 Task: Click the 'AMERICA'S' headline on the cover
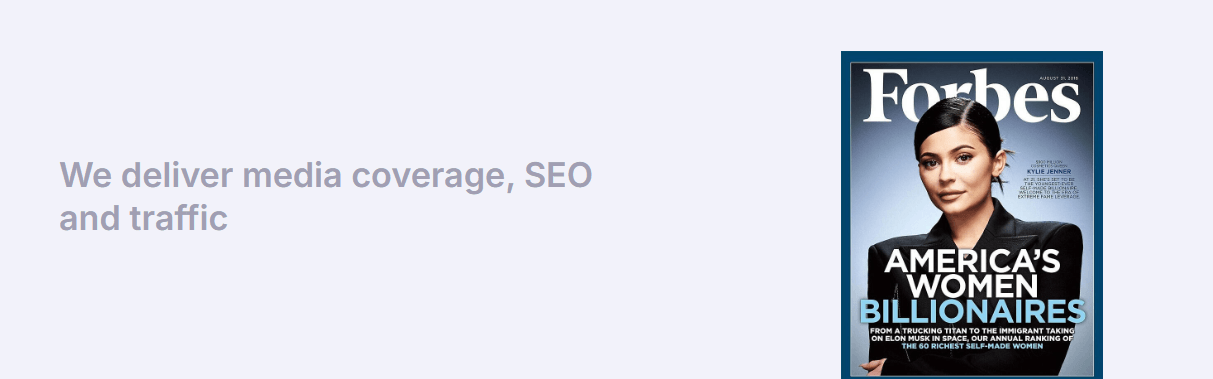pos(973,262)
